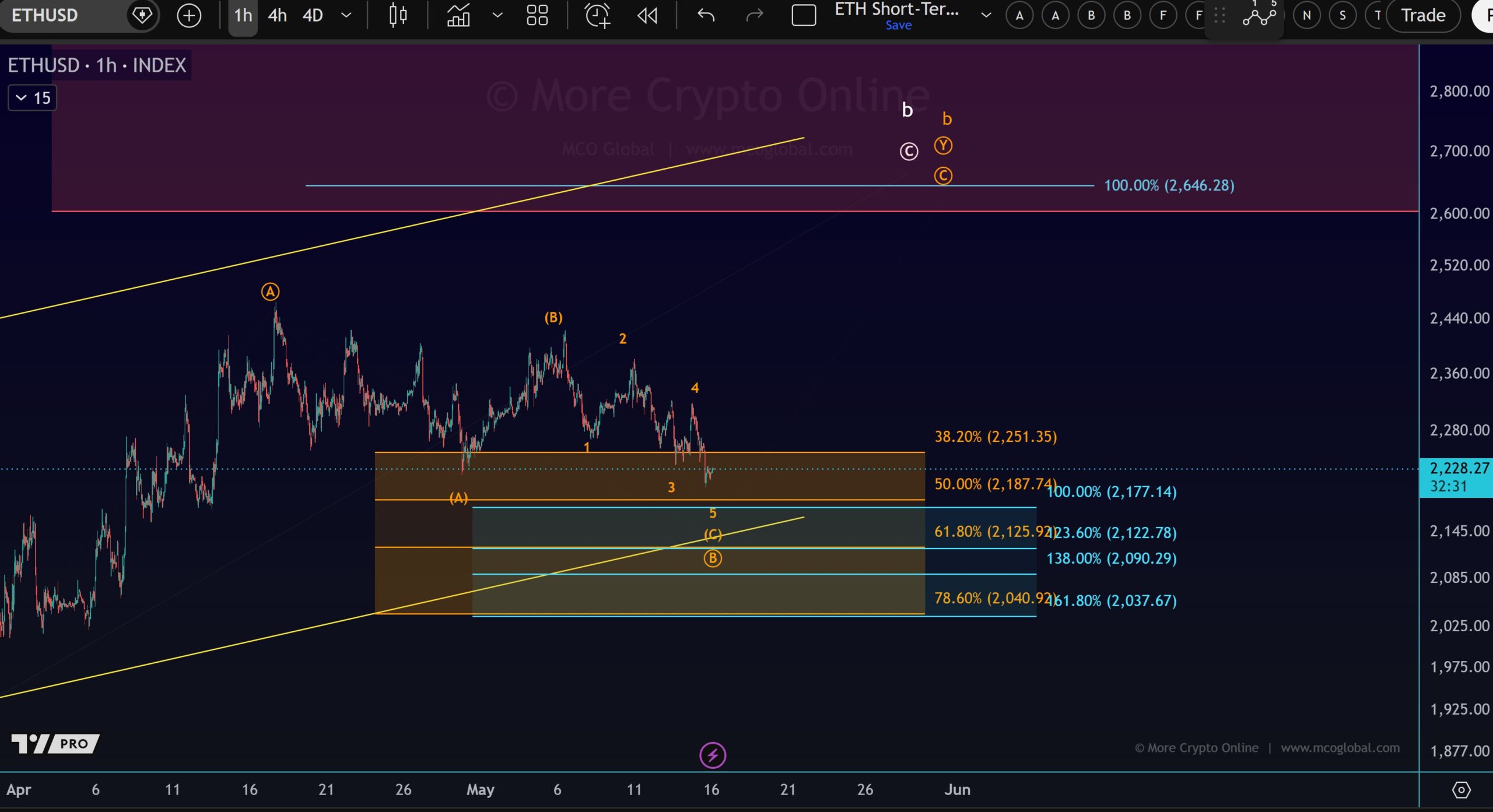This screenshot has width=1493, height=812.
Task: Add a symbol with the plus icon
Action: point(189,16)
